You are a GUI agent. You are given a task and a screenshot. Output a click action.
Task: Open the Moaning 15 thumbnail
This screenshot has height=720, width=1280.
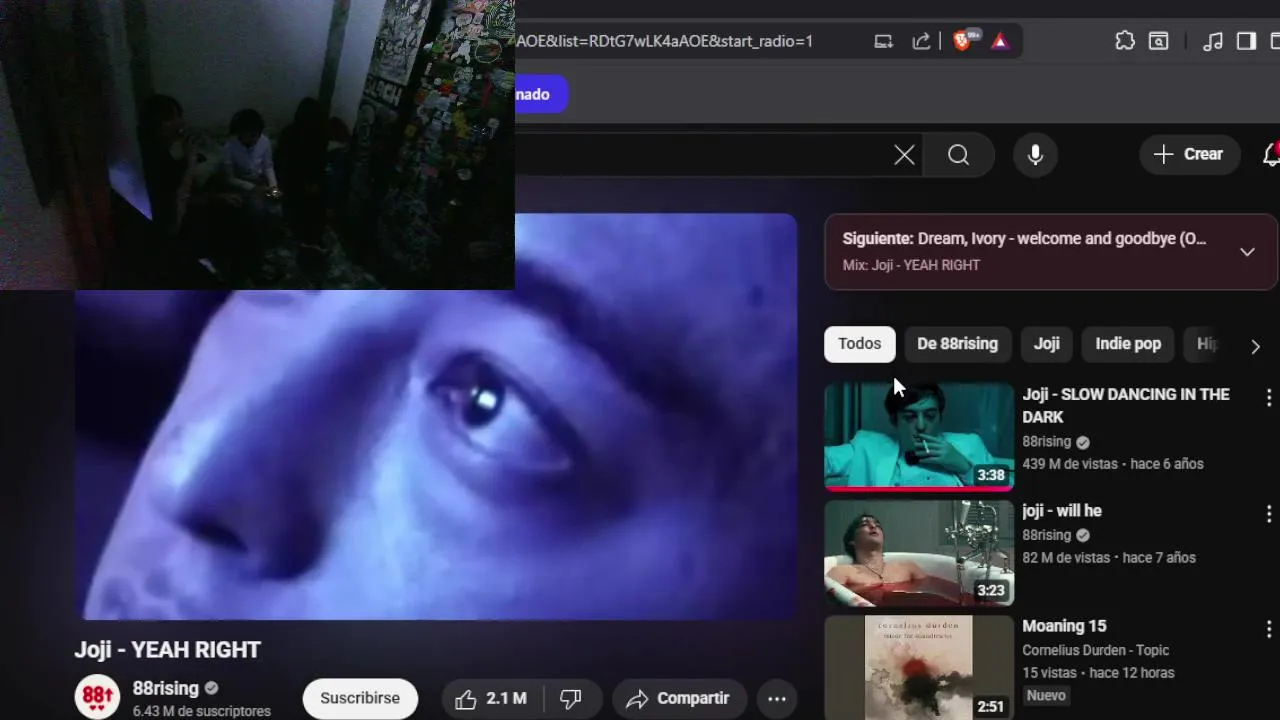click(919, 668)
